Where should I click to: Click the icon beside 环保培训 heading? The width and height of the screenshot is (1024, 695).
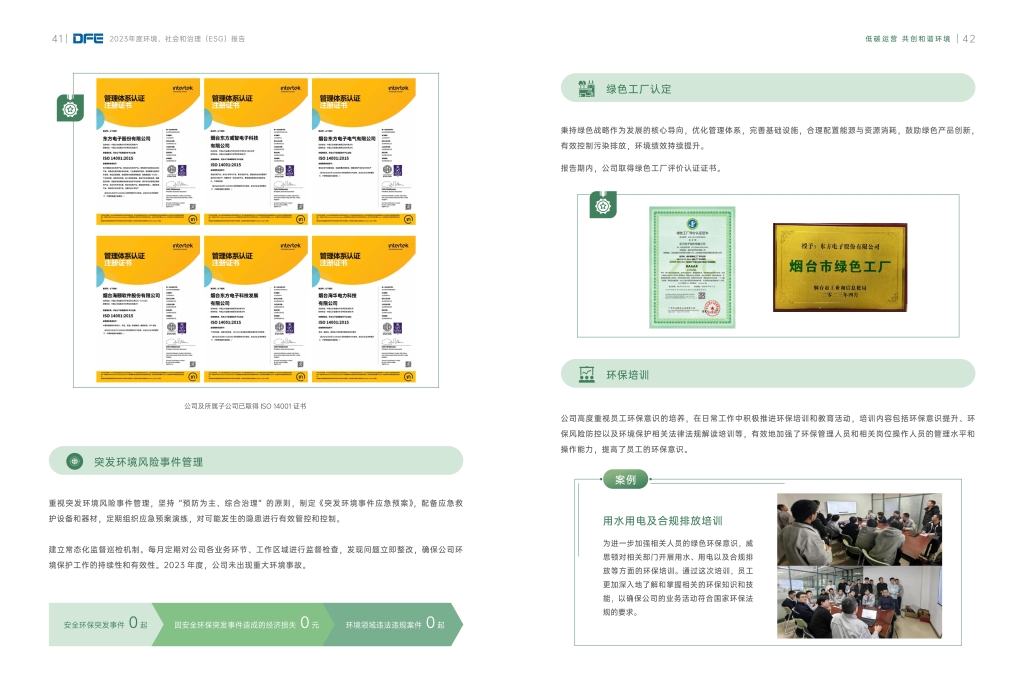(586, 374)
